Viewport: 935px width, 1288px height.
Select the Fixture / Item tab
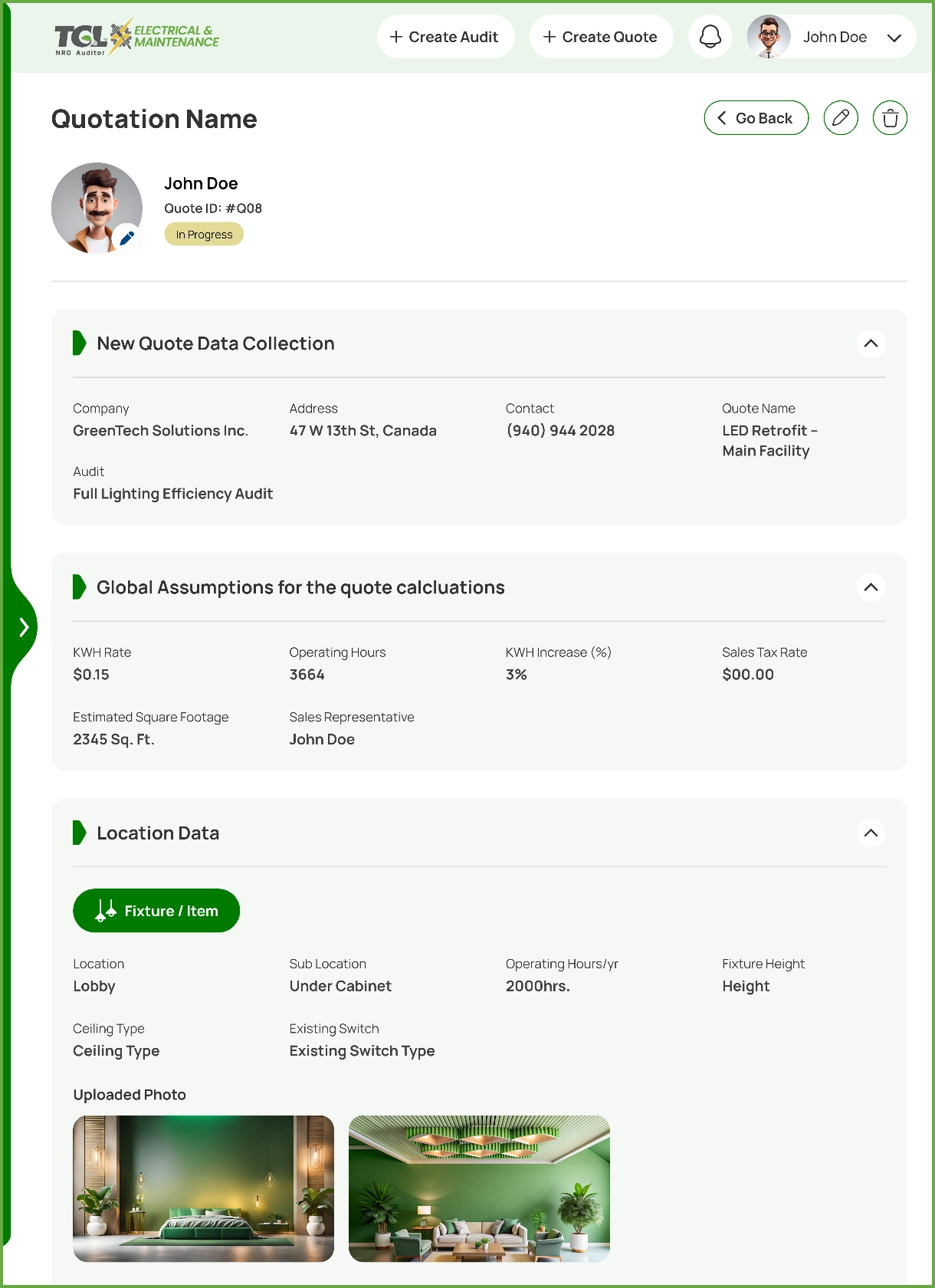156,911
